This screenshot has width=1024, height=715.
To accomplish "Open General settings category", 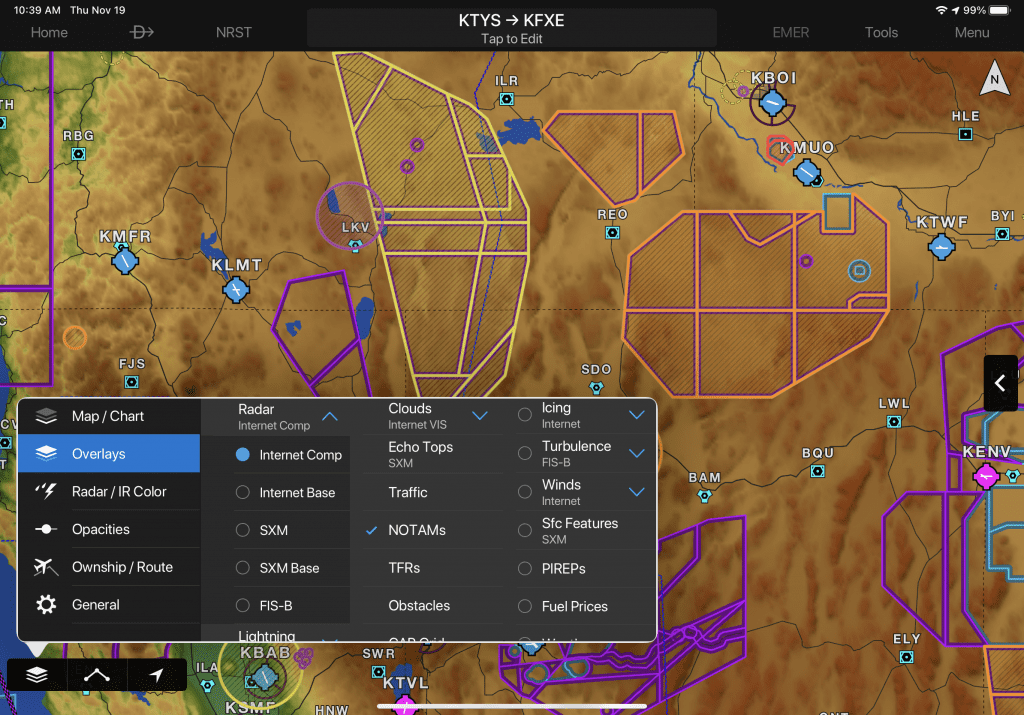I will coord(109,605).
